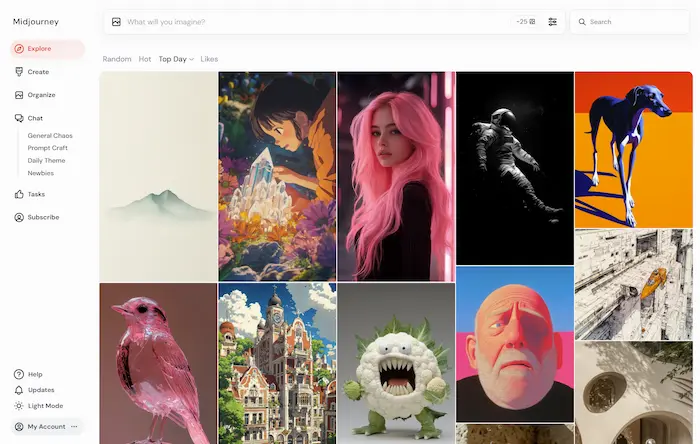Click the Create paintbrush icon
This screenshot has width=700, height=444.
click(x=19, y=72)
